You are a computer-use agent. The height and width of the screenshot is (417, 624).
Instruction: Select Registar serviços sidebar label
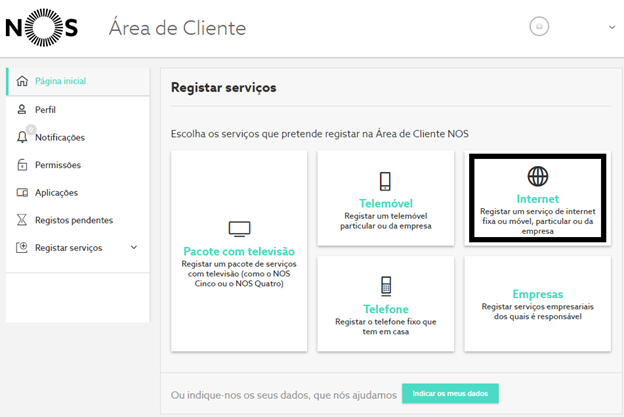(x=68, y=248)
